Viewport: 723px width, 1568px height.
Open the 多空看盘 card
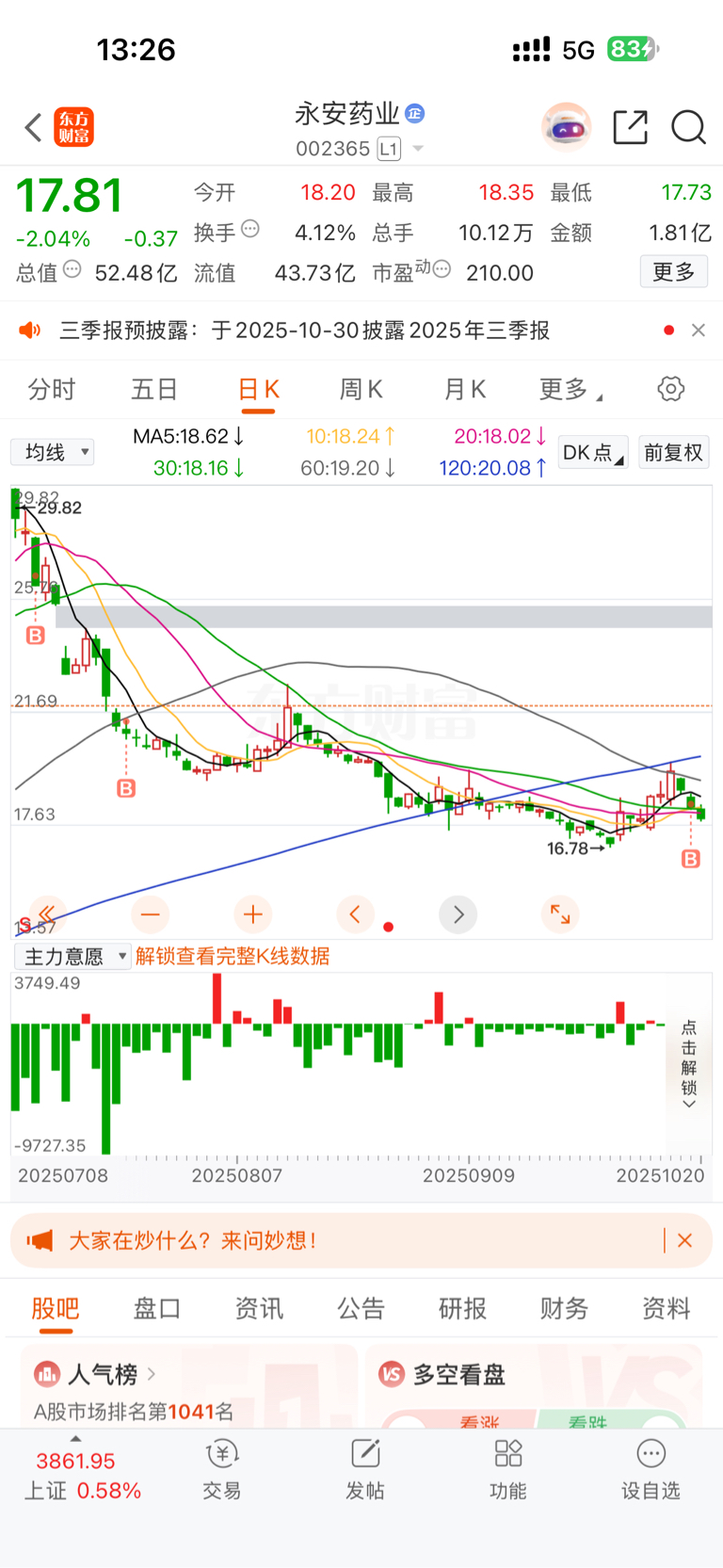pos(534,1386)
